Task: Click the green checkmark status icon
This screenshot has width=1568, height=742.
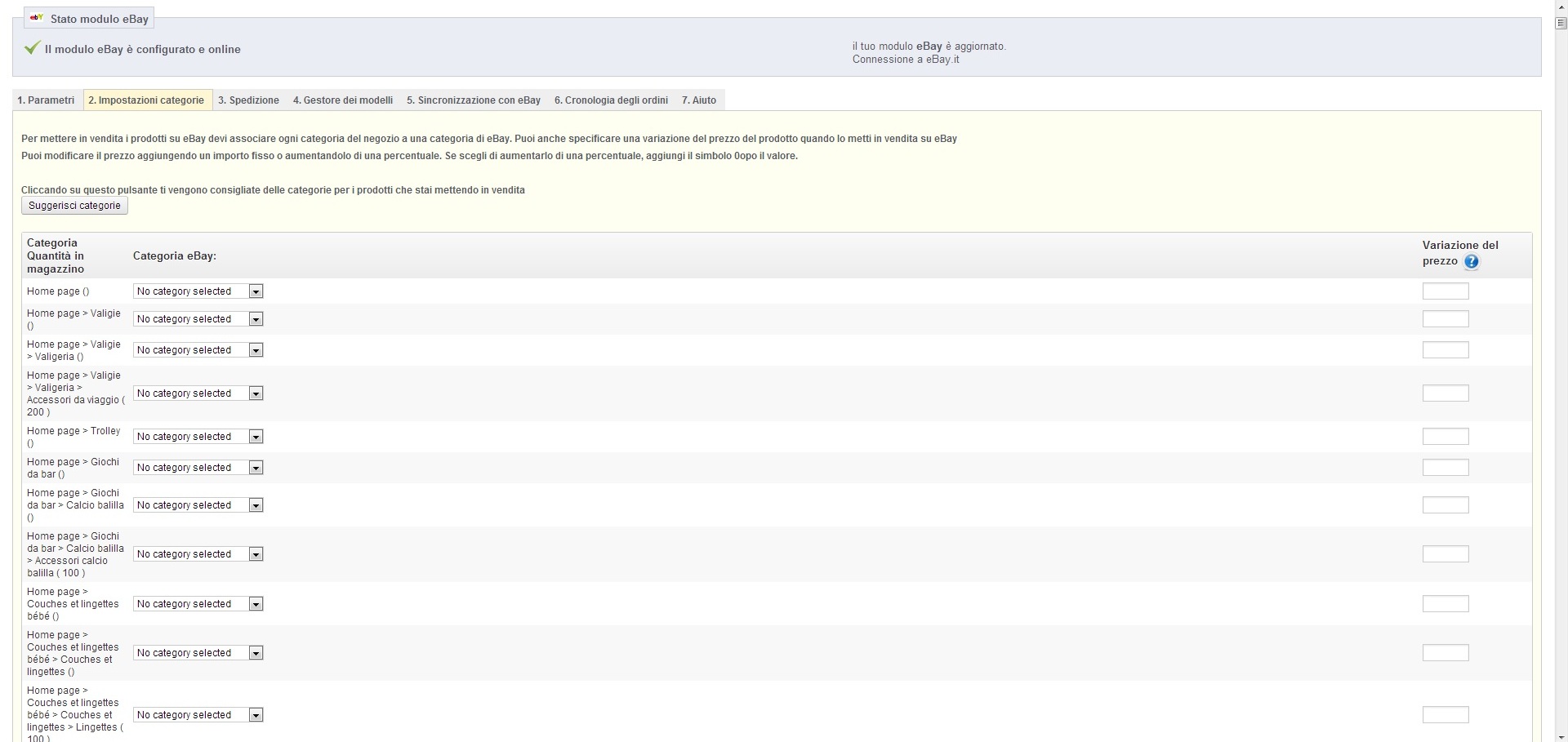Action: [32, 48]
